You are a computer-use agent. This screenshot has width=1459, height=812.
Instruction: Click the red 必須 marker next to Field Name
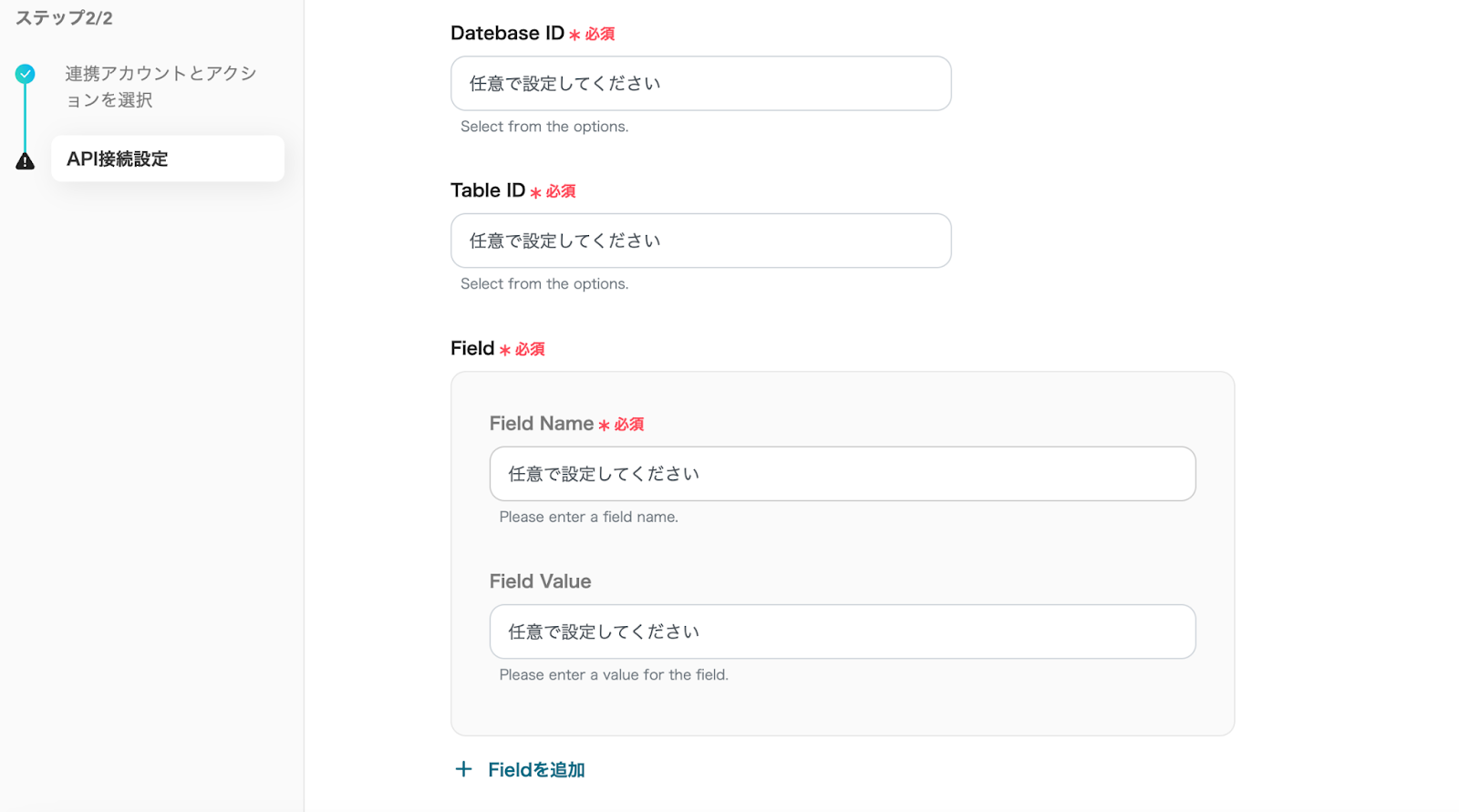click(x=628, y=425)
